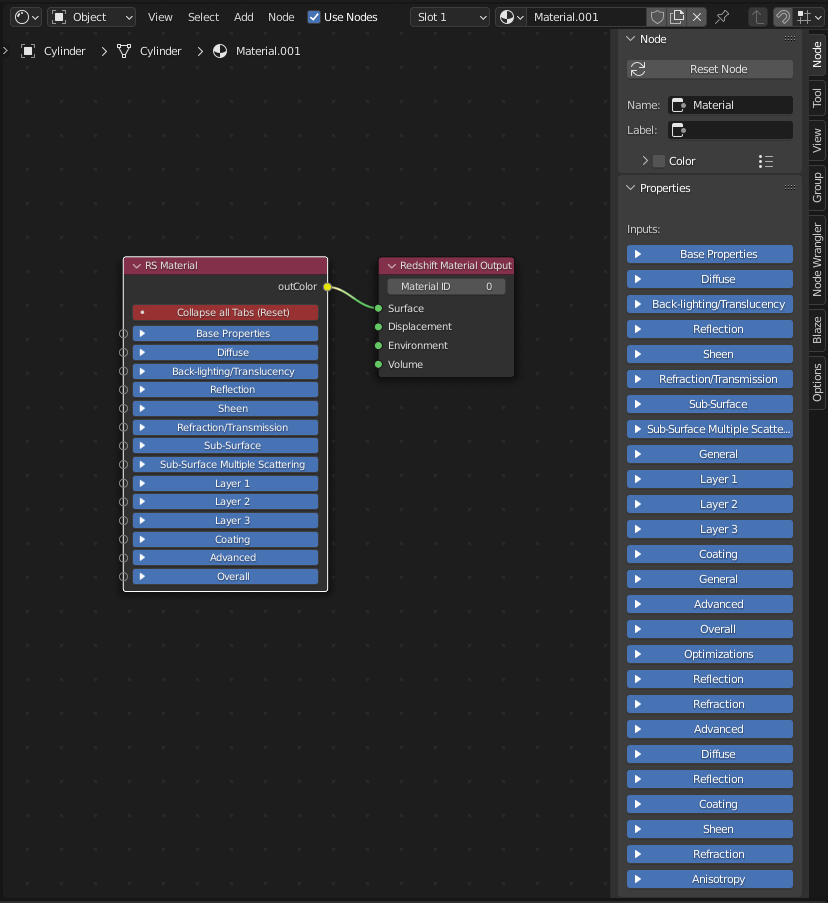Switch to the Group sidebar tab
Screen dimensions: 828x903
click(x=817, y=187)
